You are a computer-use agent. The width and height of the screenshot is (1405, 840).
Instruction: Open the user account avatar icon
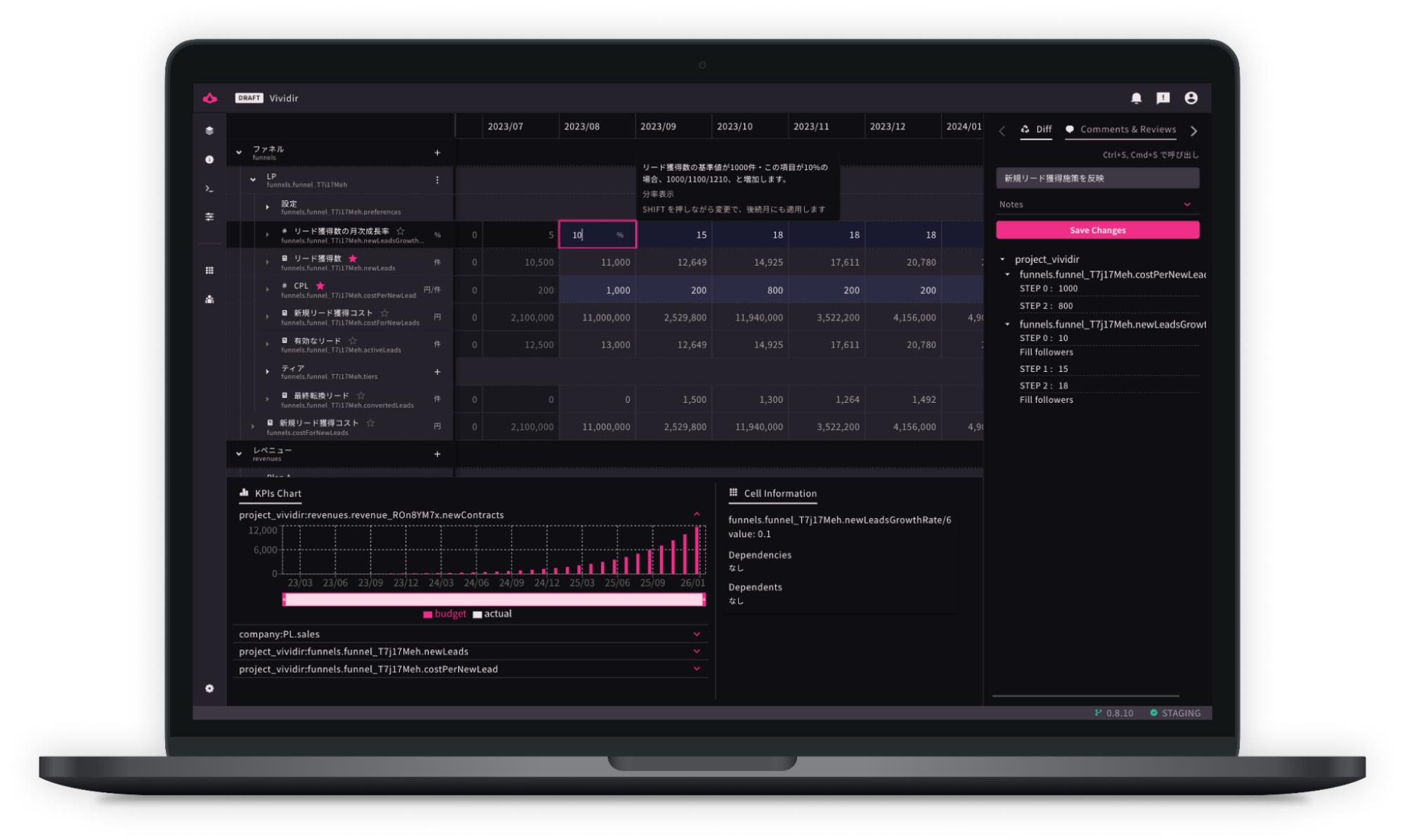(x=1191, y=98)
